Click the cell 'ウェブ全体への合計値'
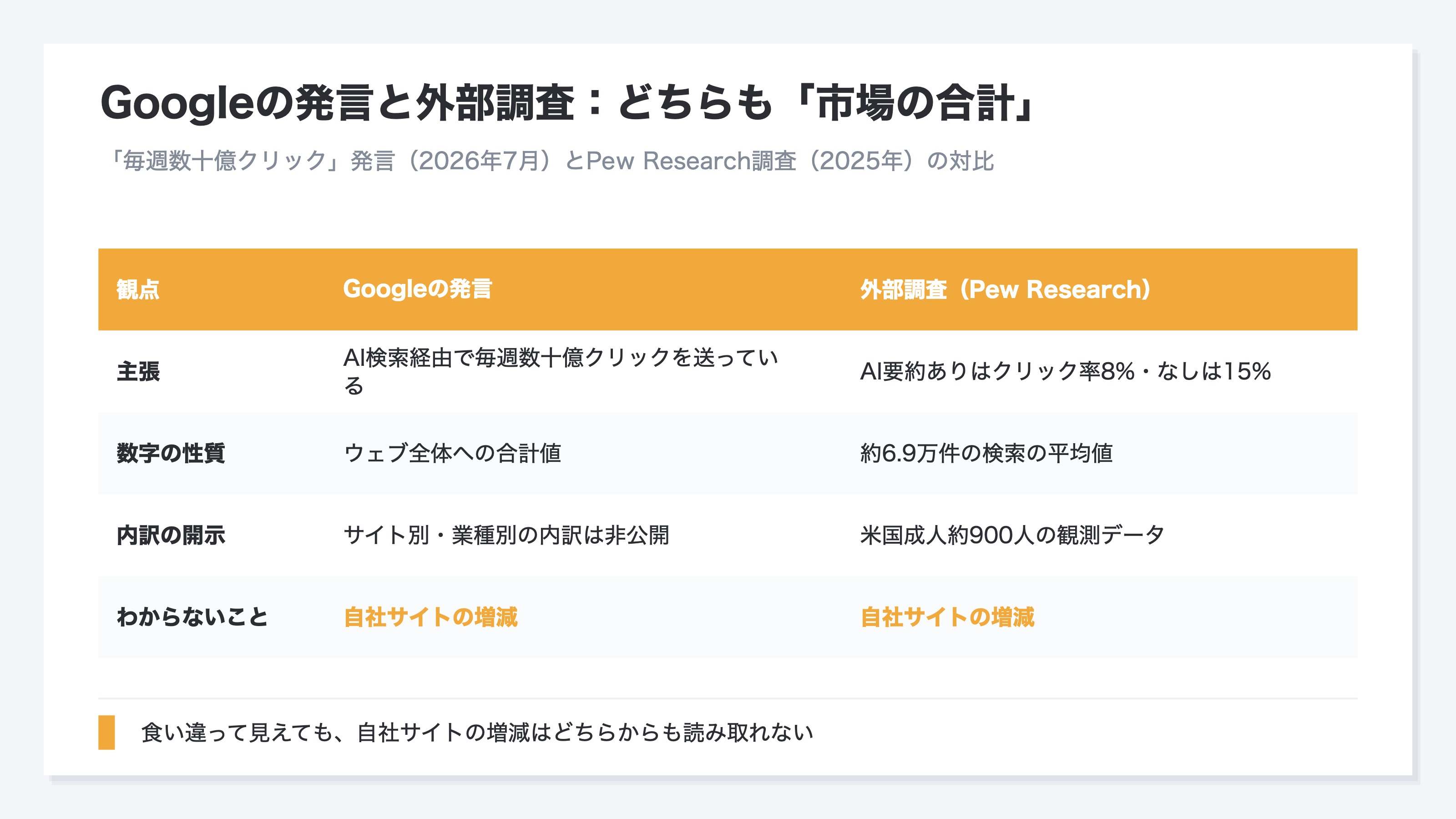 point(452,453)
